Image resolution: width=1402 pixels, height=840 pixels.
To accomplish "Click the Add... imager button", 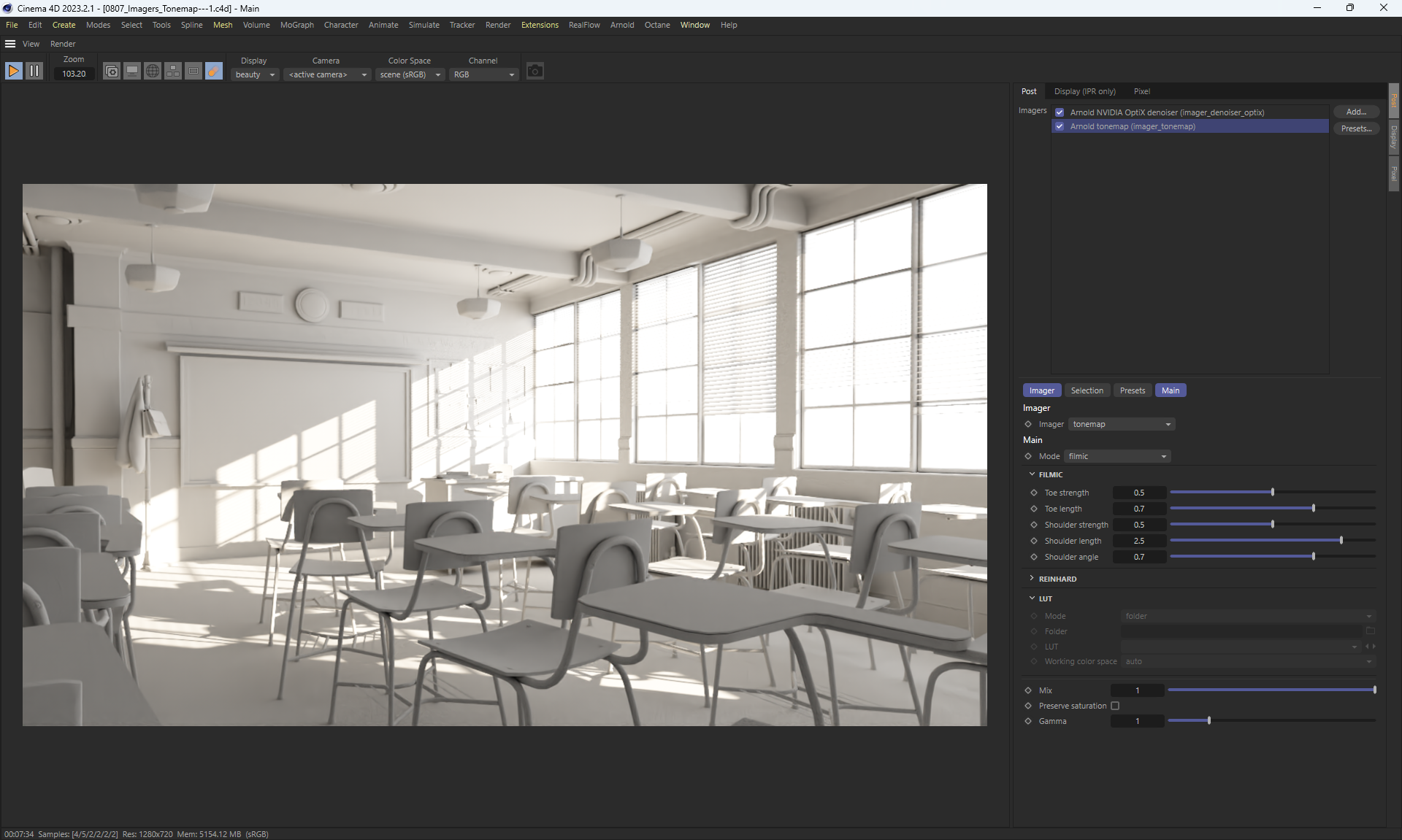I will coord(1356,112).
